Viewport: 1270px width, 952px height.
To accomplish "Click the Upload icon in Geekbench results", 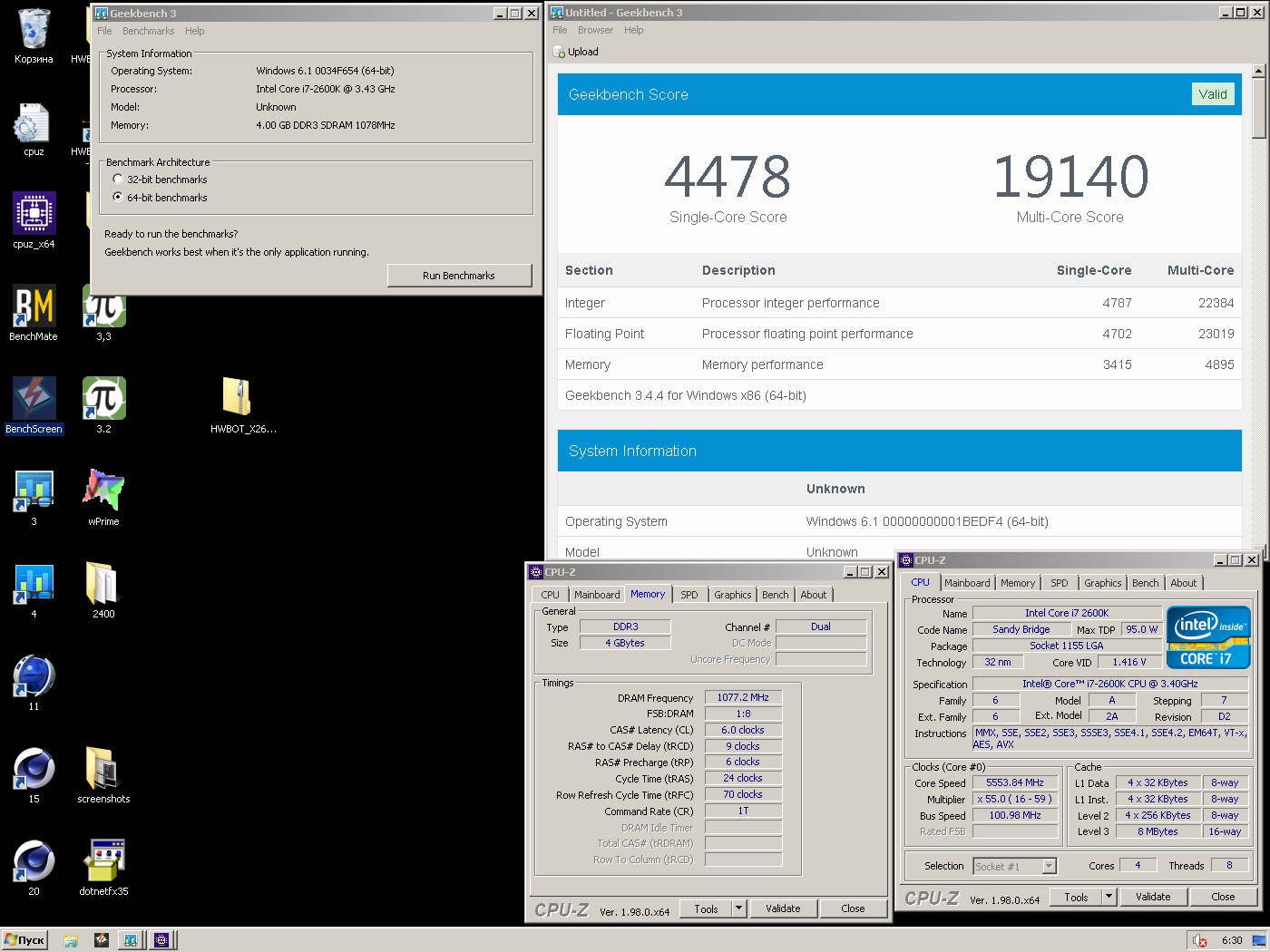I will [560, 52].
